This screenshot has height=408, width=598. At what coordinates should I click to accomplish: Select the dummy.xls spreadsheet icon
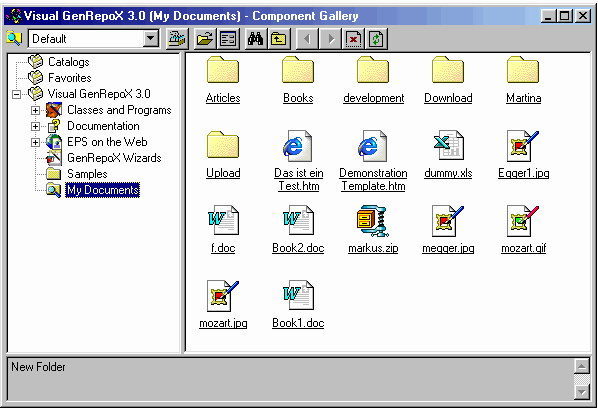coord(448,145)
